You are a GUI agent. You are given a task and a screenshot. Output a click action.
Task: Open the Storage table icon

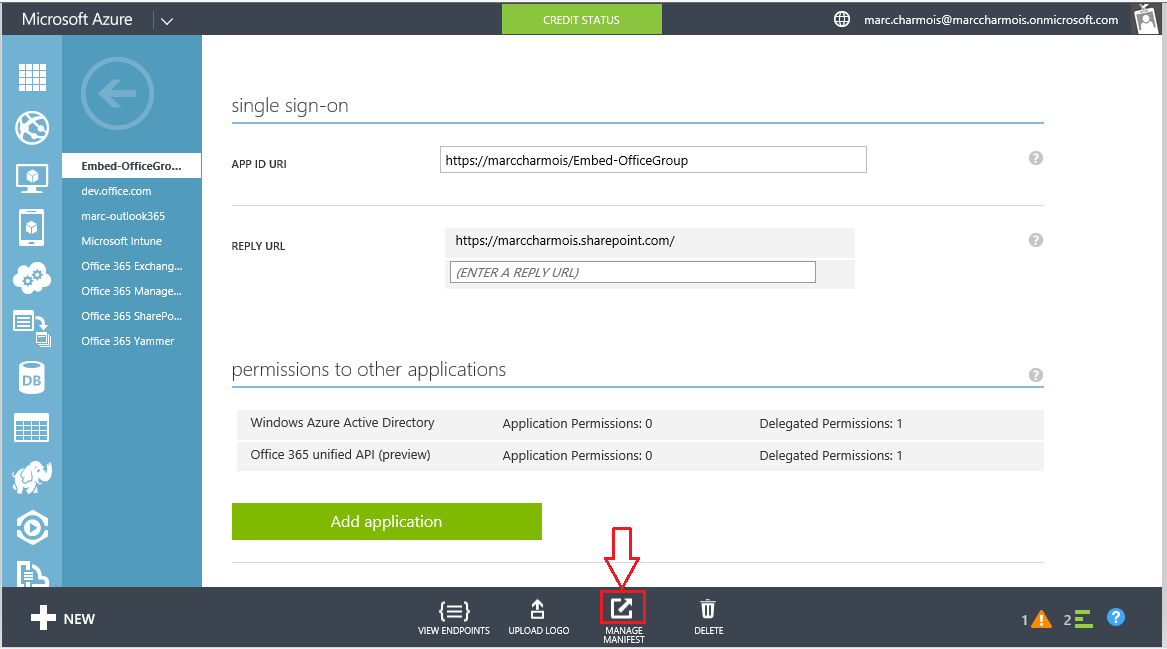point(31,428)
